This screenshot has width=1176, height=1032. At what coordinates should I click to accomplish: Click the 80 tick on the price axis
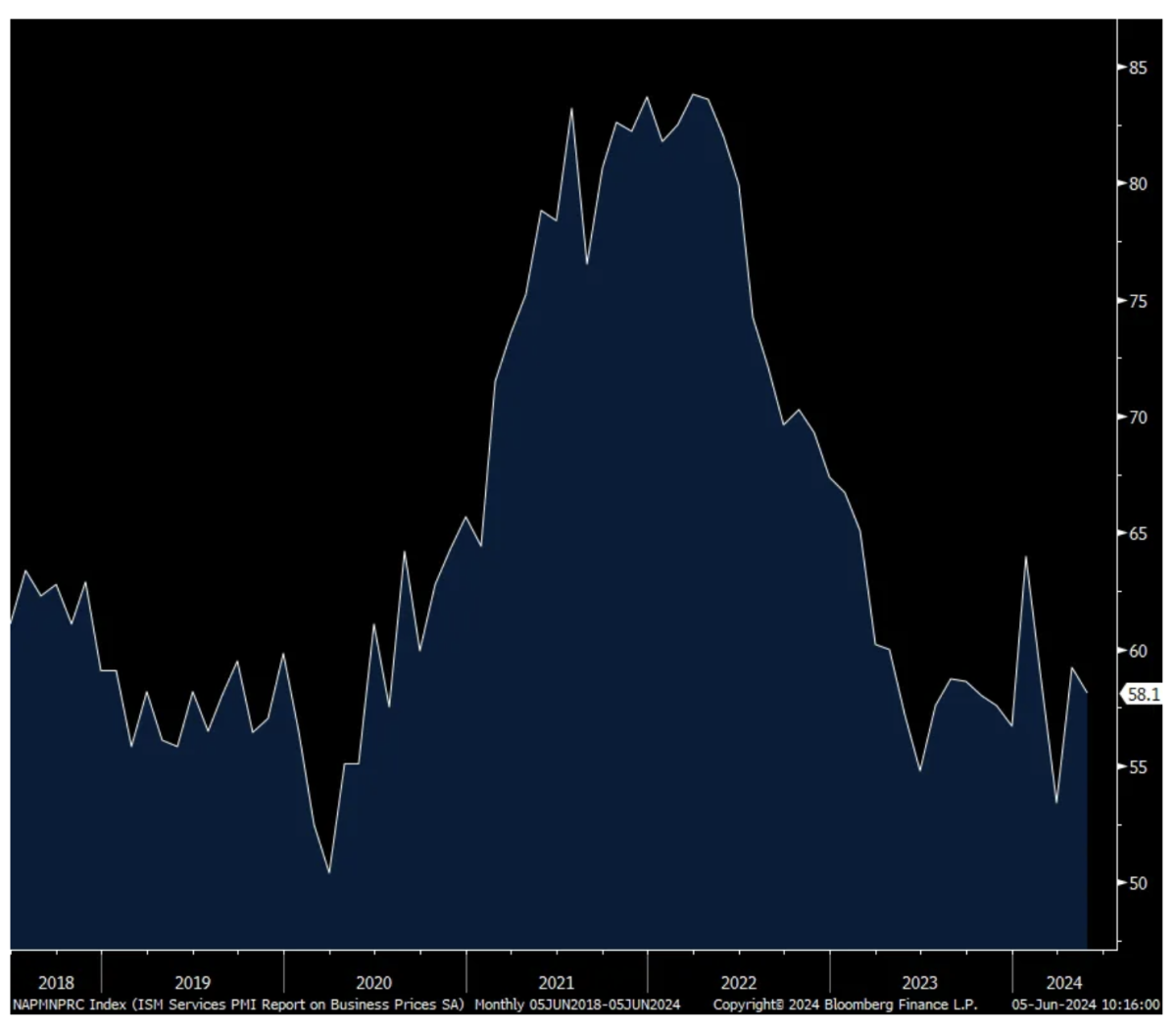click(x=1137, y=184)
